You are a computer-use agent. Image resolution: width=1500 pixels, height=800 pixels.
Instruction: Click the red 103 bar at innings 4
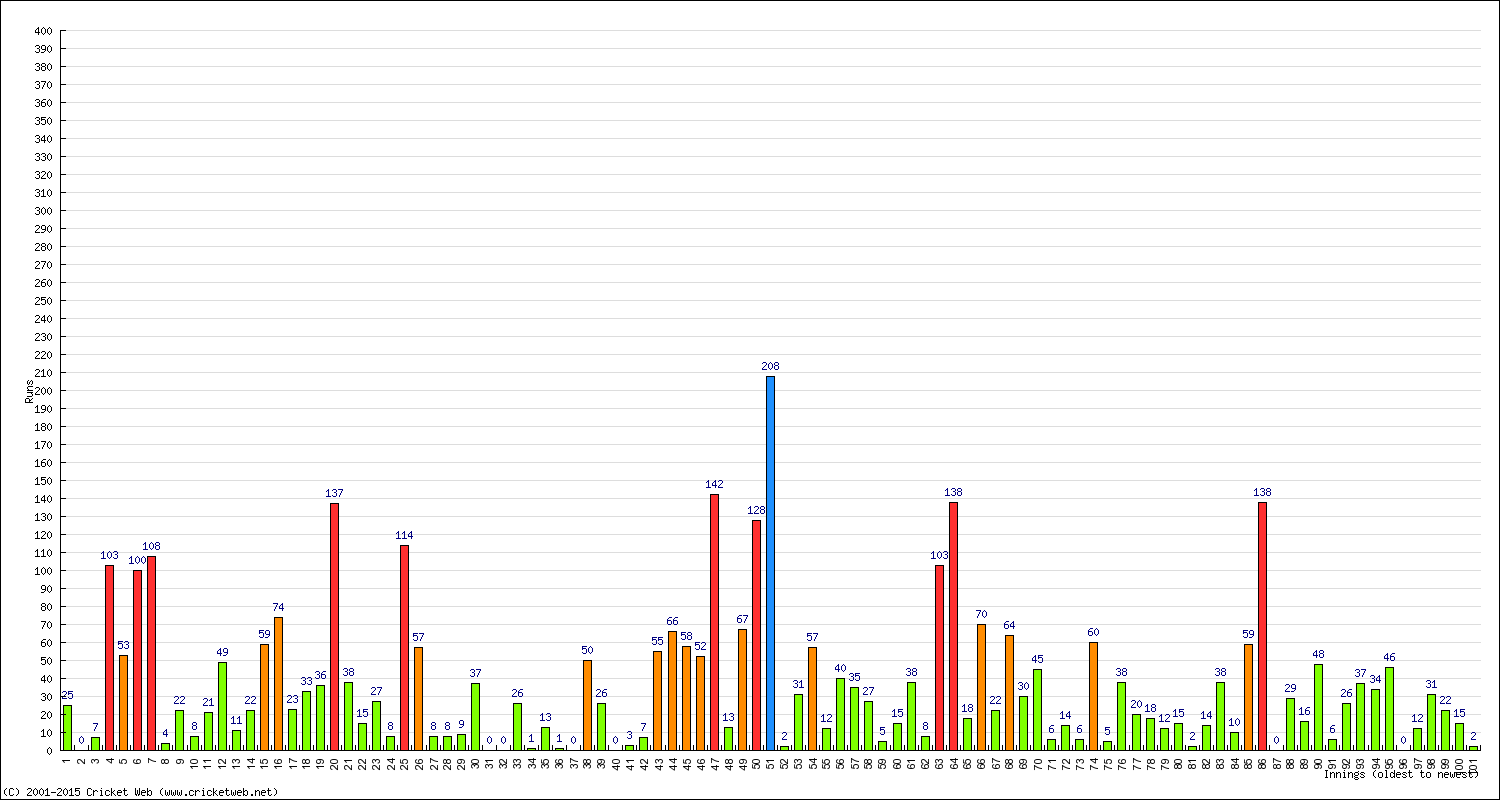[109, 658]
